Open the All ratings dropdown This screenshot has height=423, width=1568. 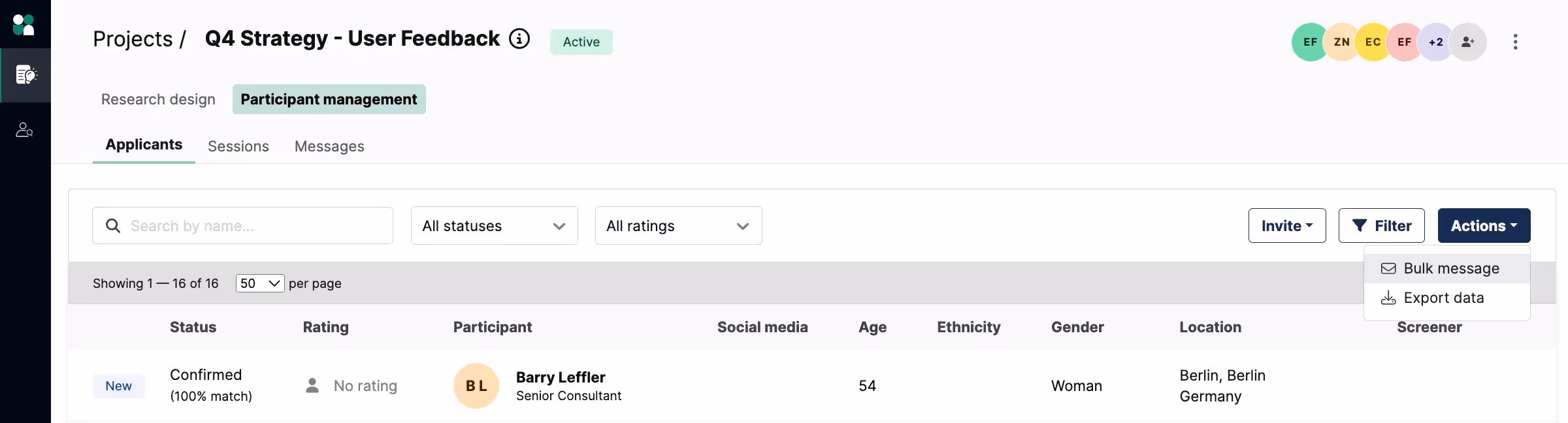[678, 226]
